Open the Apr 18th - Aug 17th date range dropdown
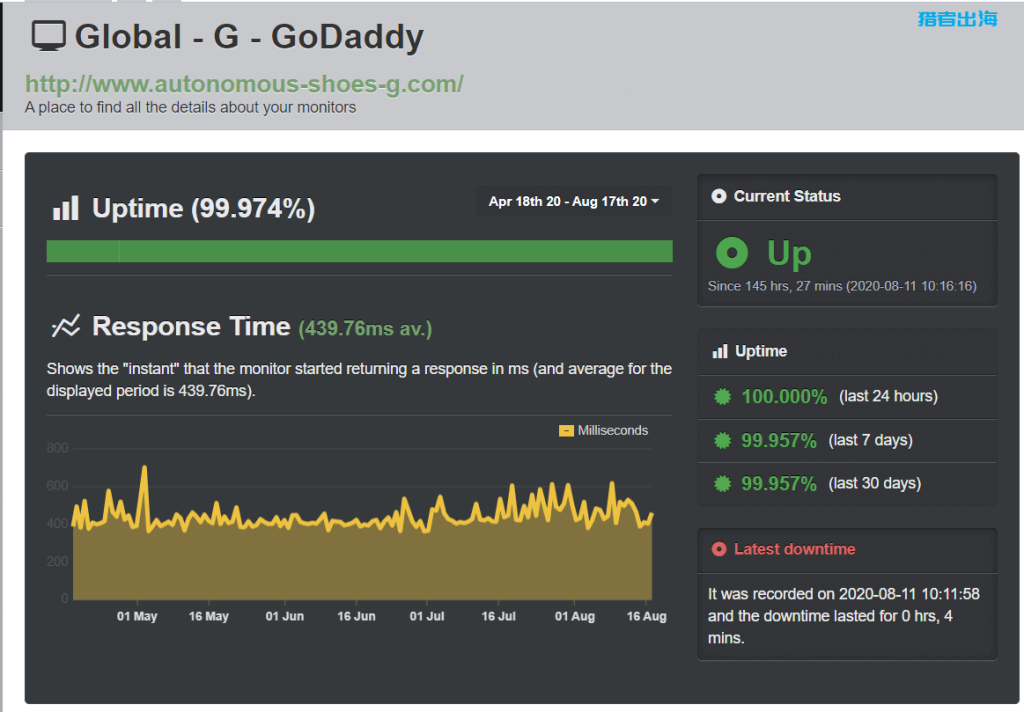 pos(574,200)
